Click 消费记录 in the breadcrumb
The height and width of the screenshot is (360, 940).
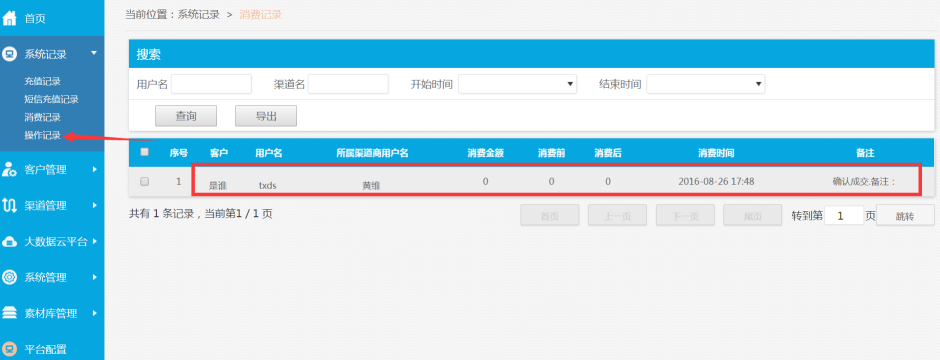[x=261, y=14]
